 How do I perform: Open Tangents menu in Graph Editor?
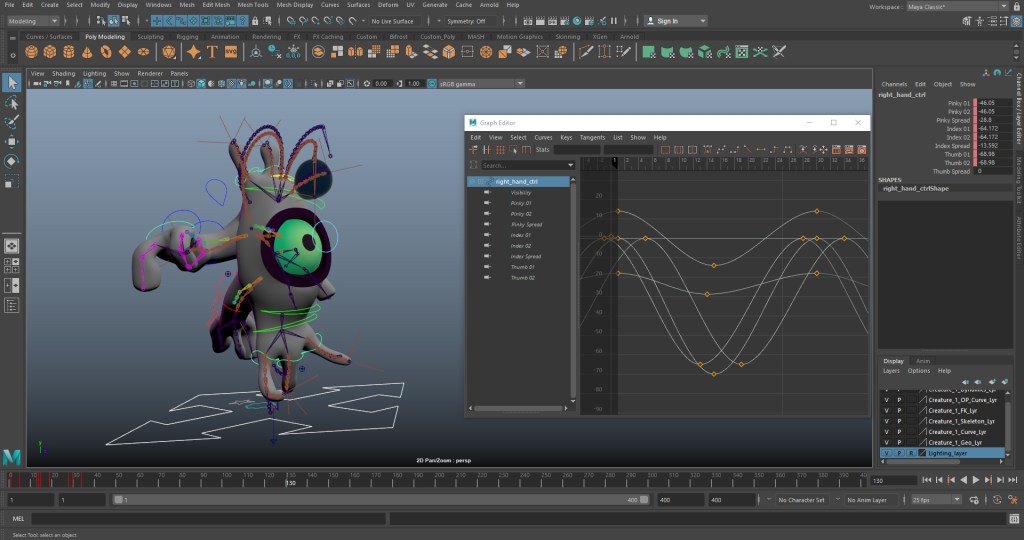(592, 137)
